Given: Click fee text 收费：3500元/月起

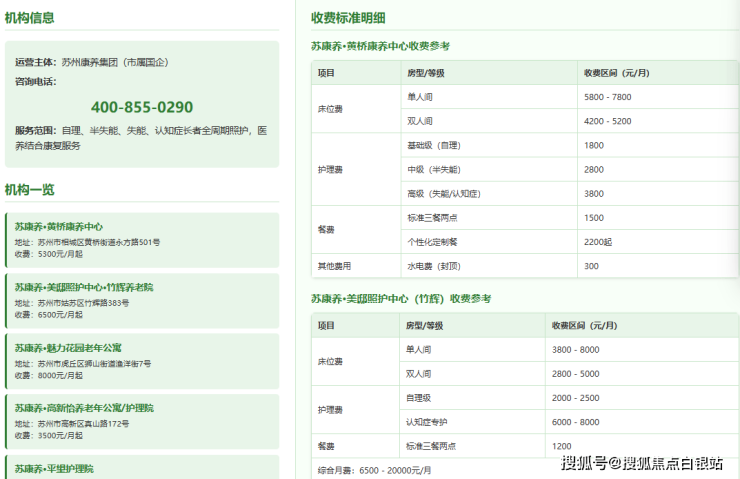Looking at the screenshot, I should (49, 435).
